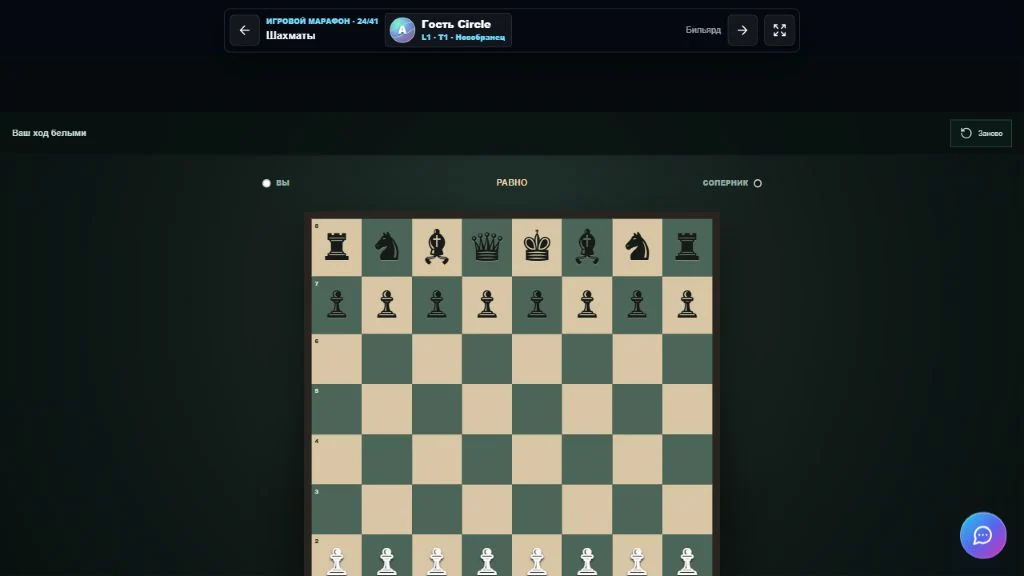Click the Бильярд next game label
The height and width of the screenshot is (576, 1024).
(x=703, y=30)
